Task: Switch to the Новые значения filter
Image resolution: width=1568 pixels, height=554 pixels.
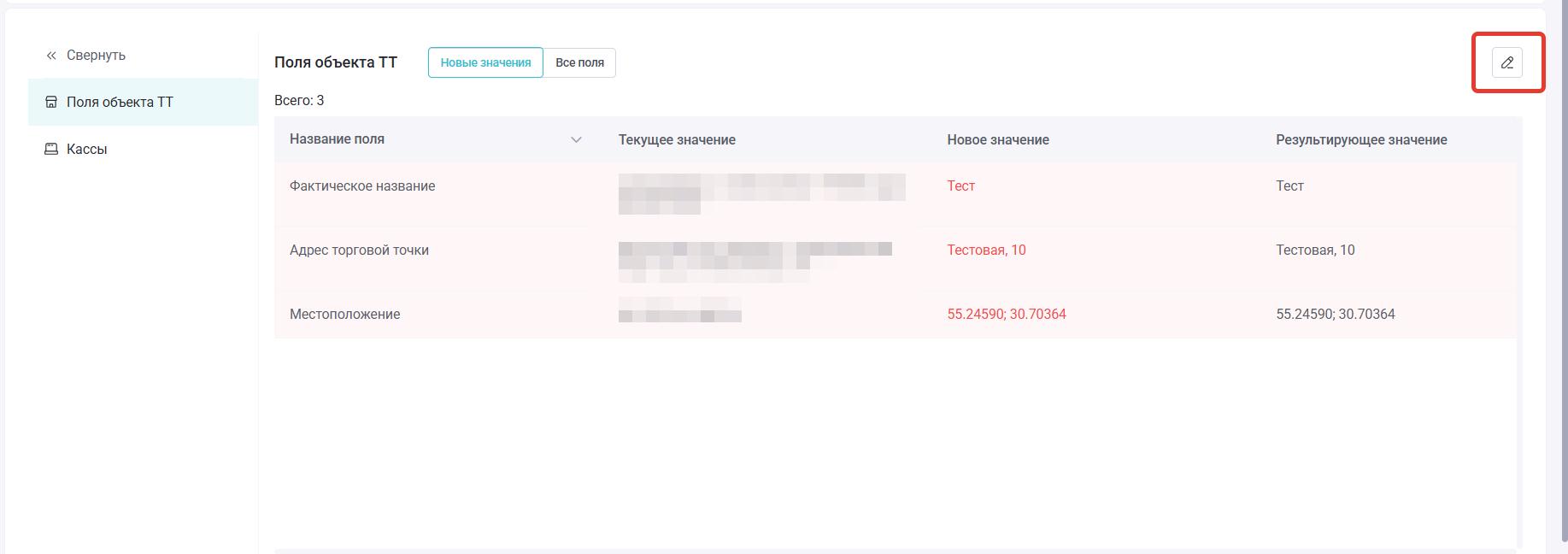Action: pyautogui.click(x=485, y=62)
